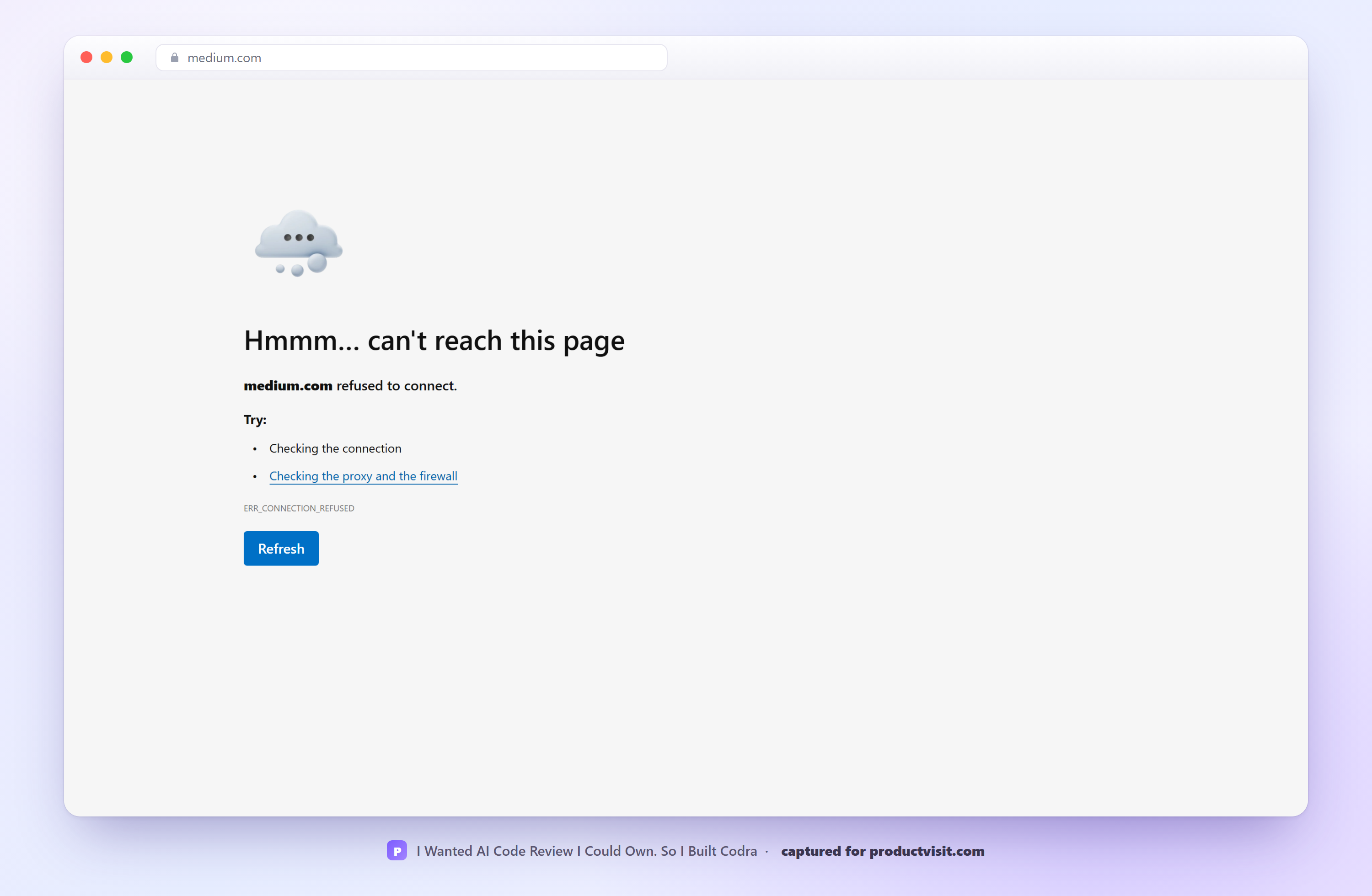Viewport: 1372px width, 896px height.
Task: Select the 'Hmmm... can't reach this page' heading
Action: pos(434,341)
